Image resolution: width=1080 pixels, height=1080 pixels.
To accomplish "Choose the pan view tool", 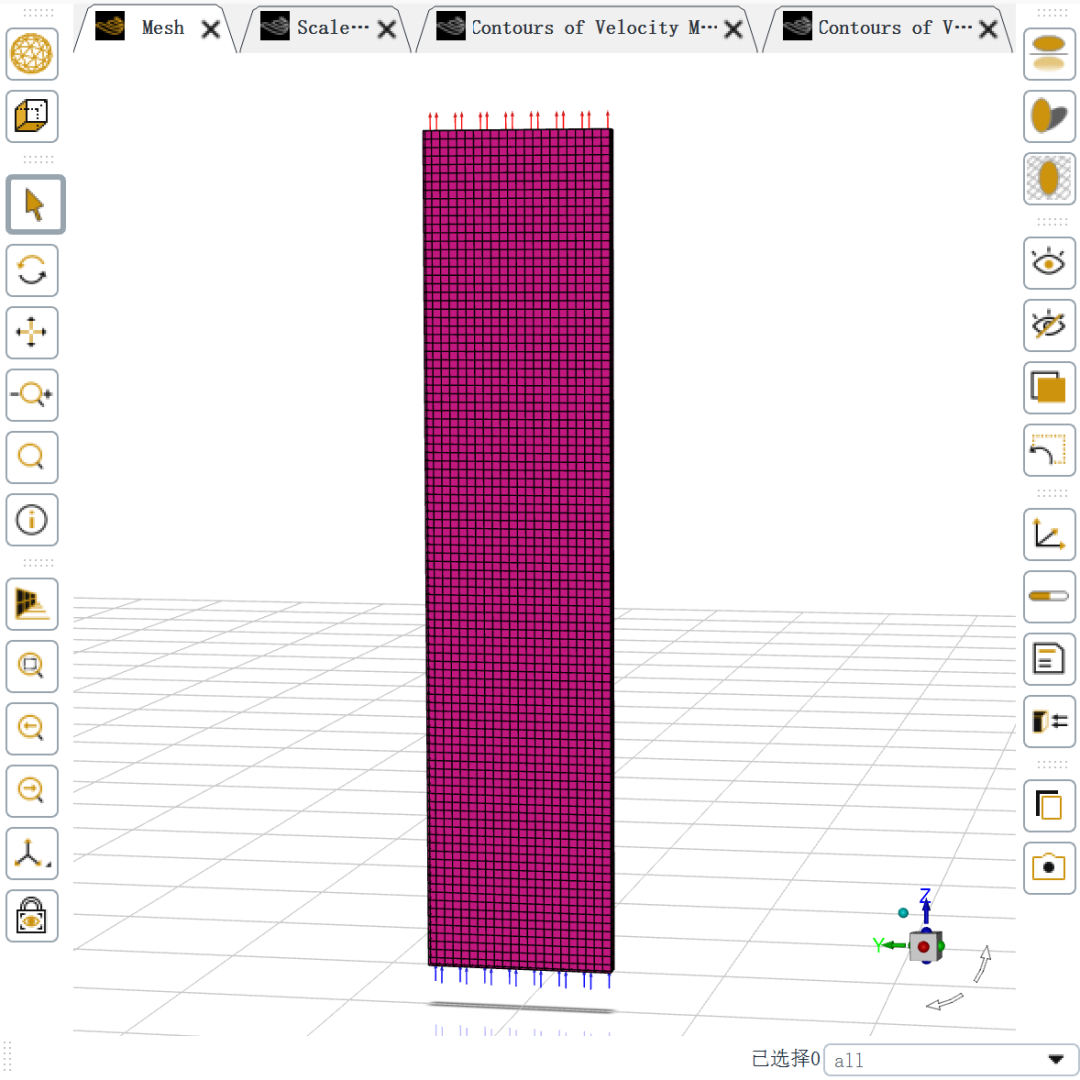I will 32,333.
